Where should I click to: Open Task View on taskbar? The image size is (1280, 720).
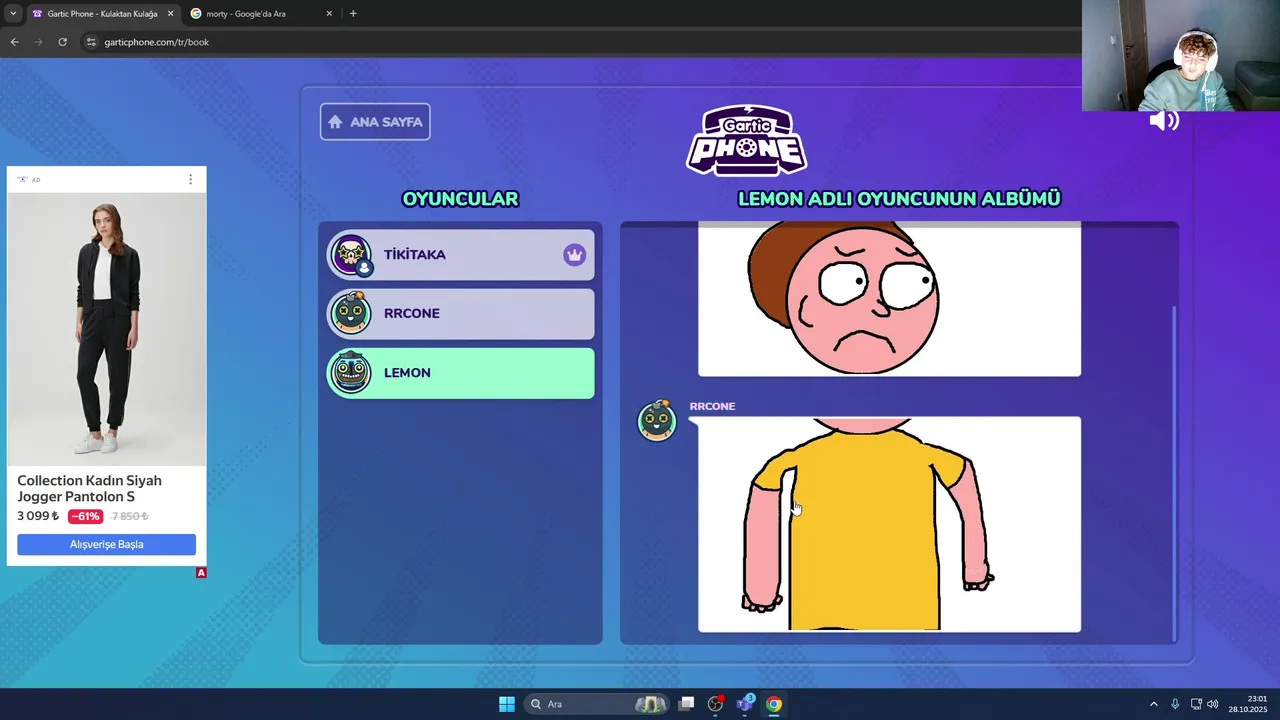point(686,704)
